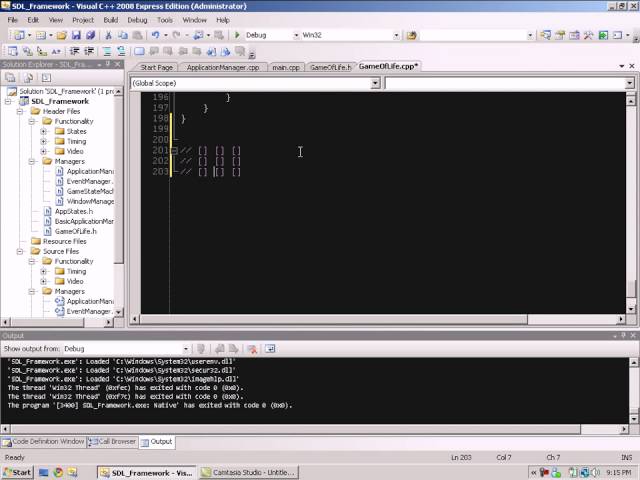The image size is (640, 480).
Task: Open the Toolbox hammer and wrench icon
Action: pyautogui.click(x=589, y=35)
